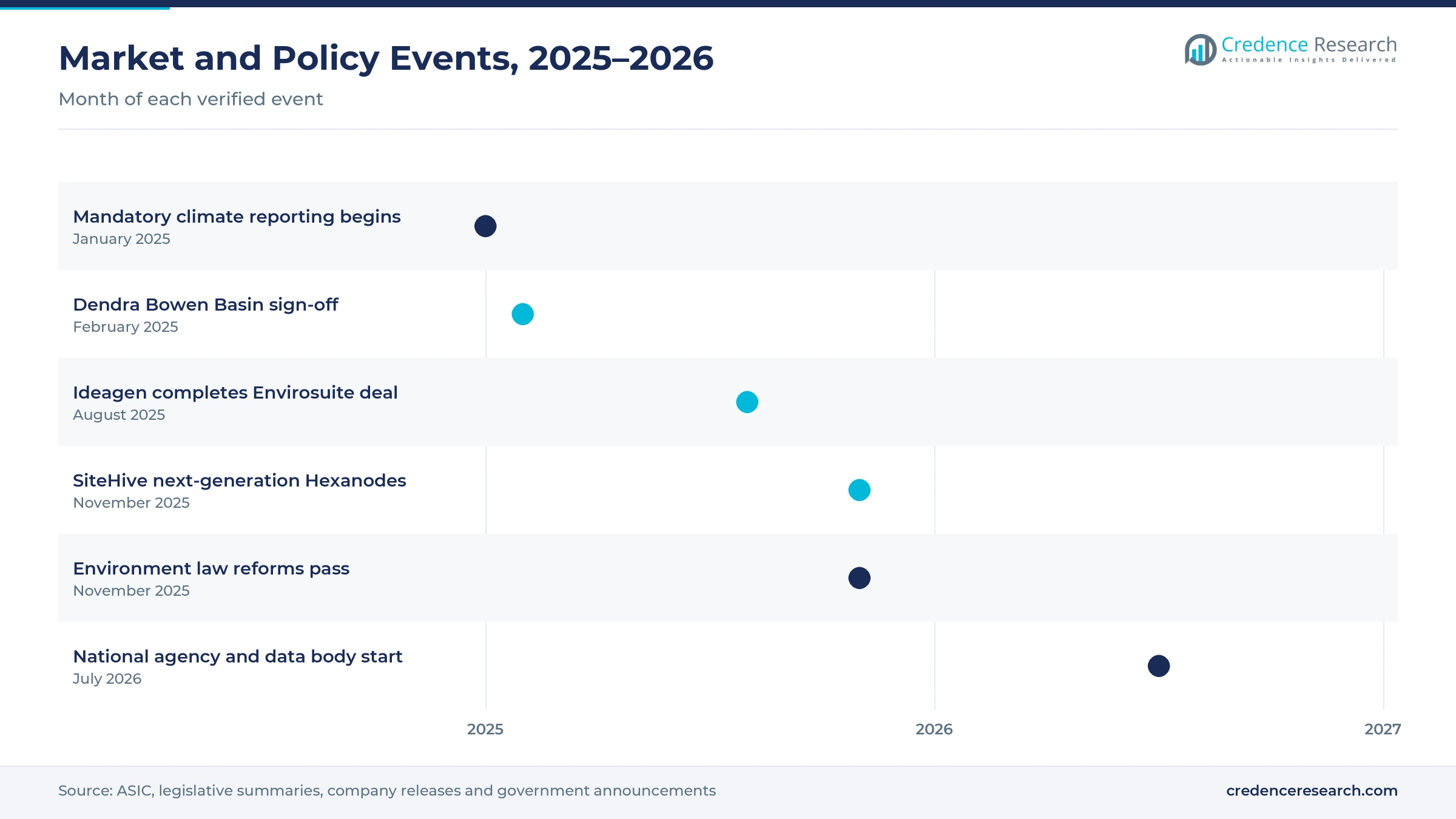Click the "Actionable Insights Delivered" tagline
1456x819 pixels.
coord(1309,59)
